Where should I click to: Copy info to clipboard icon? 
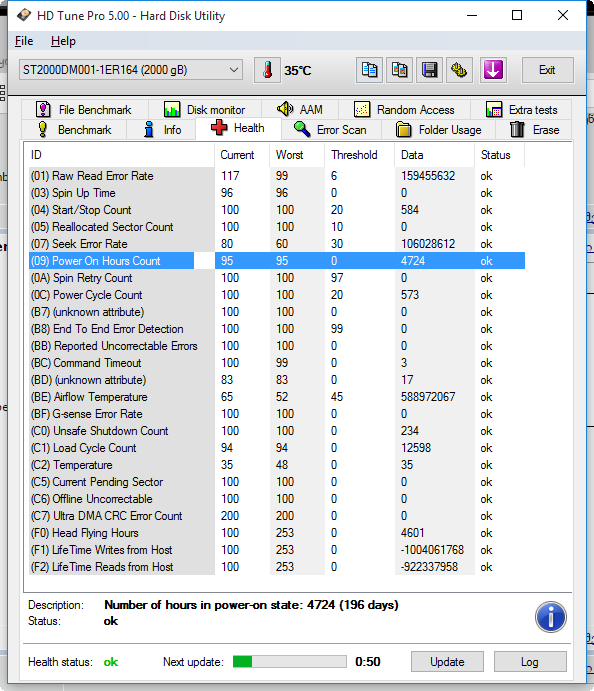(369, 70)
